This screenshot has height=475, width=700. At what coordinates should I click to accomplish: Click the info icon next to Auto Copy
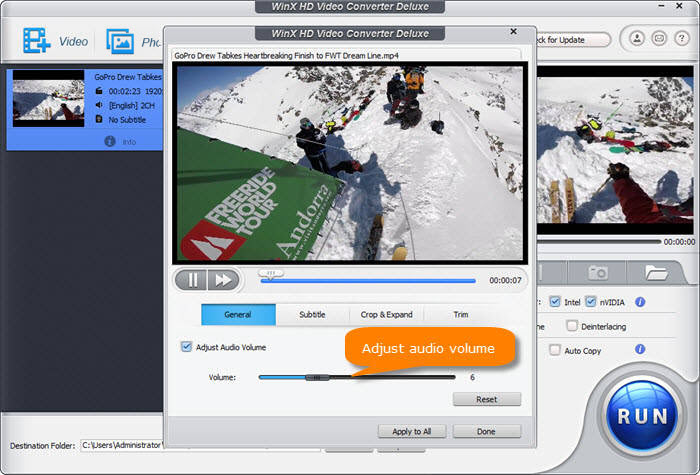[x=640, y=349]
